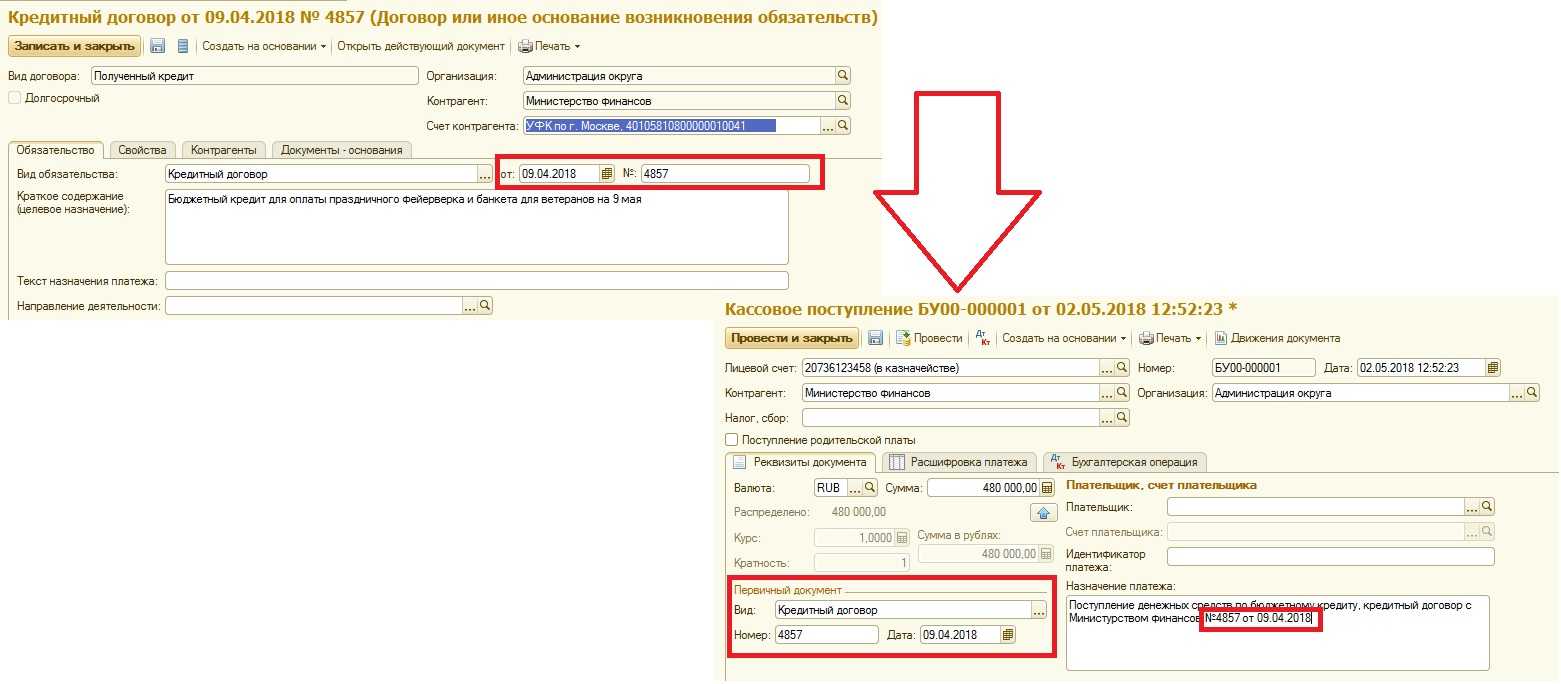Click the 'Идентификатор платежа' input field
The width and height of the screenshot is (1561, 684).
point(1330,557)
